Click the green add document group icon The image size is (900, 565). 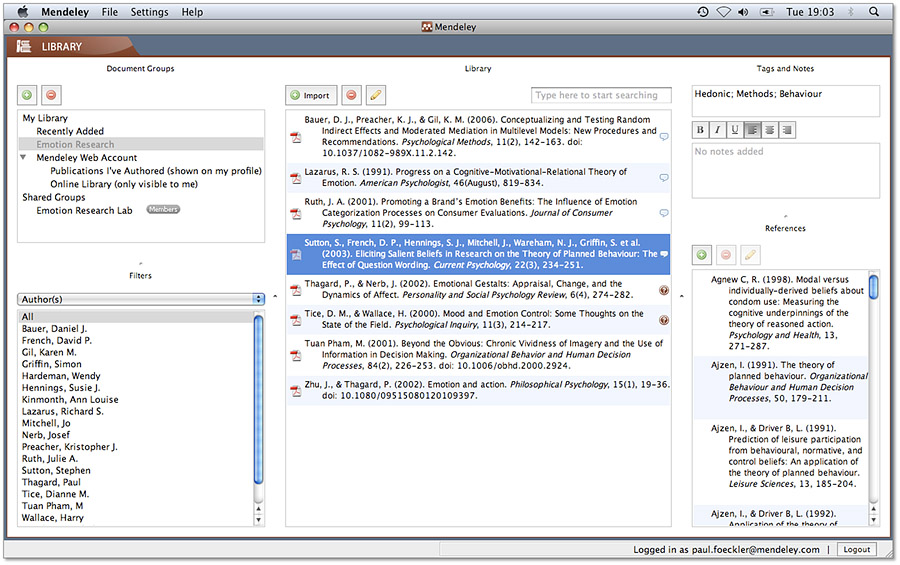pos(27,95)
